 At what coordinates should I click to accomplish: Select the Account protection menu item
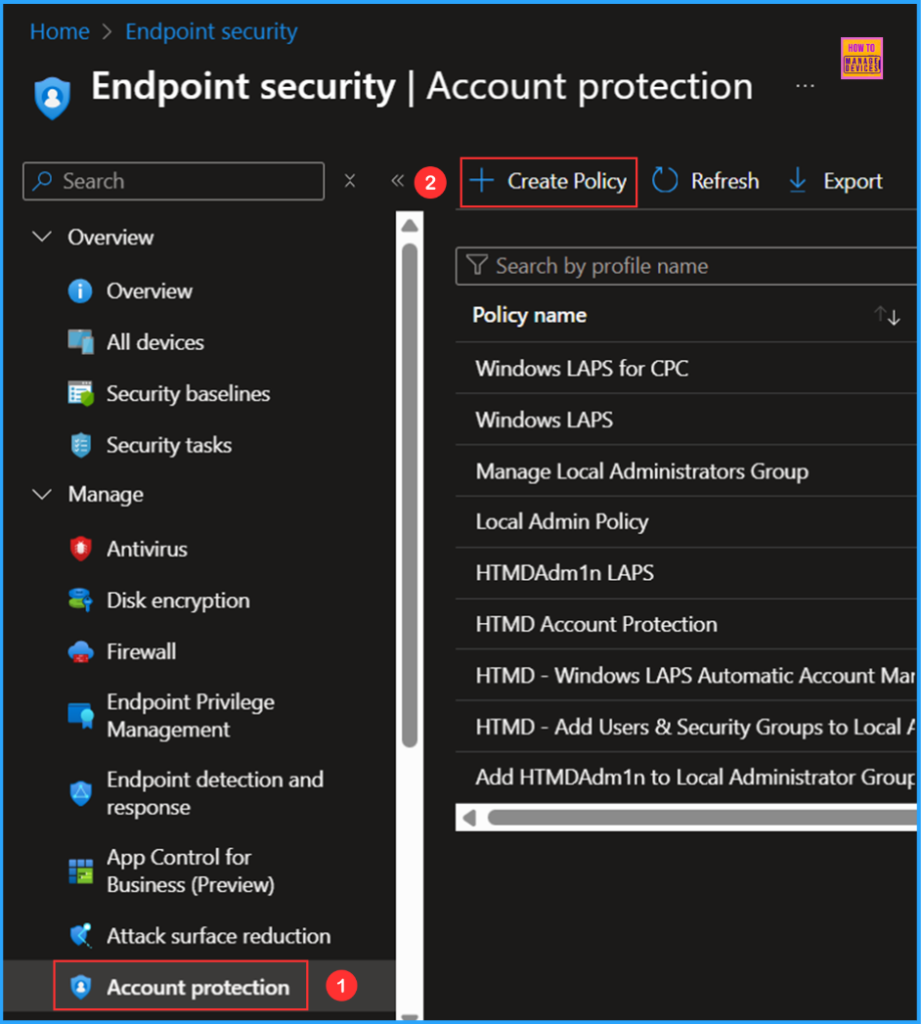click(198, 987)
